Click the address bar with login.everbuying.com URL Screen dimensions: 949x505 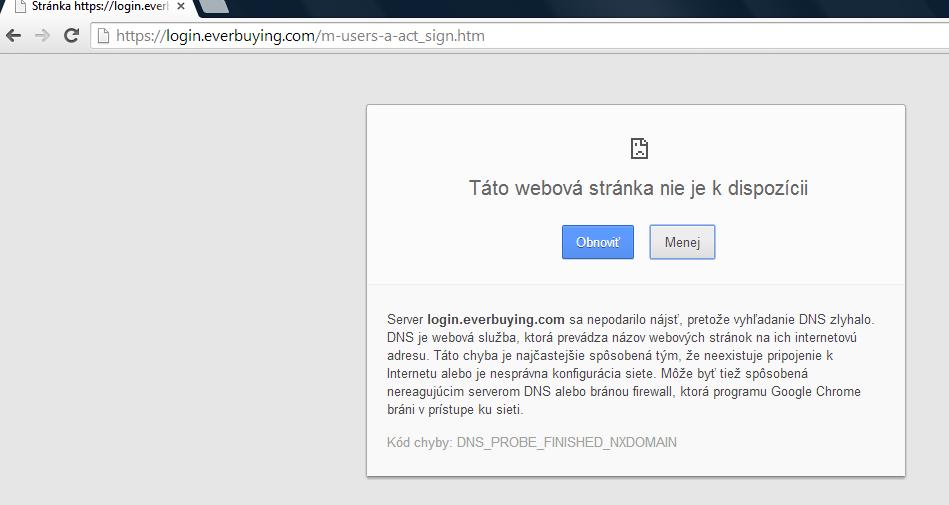click(519, 36)
